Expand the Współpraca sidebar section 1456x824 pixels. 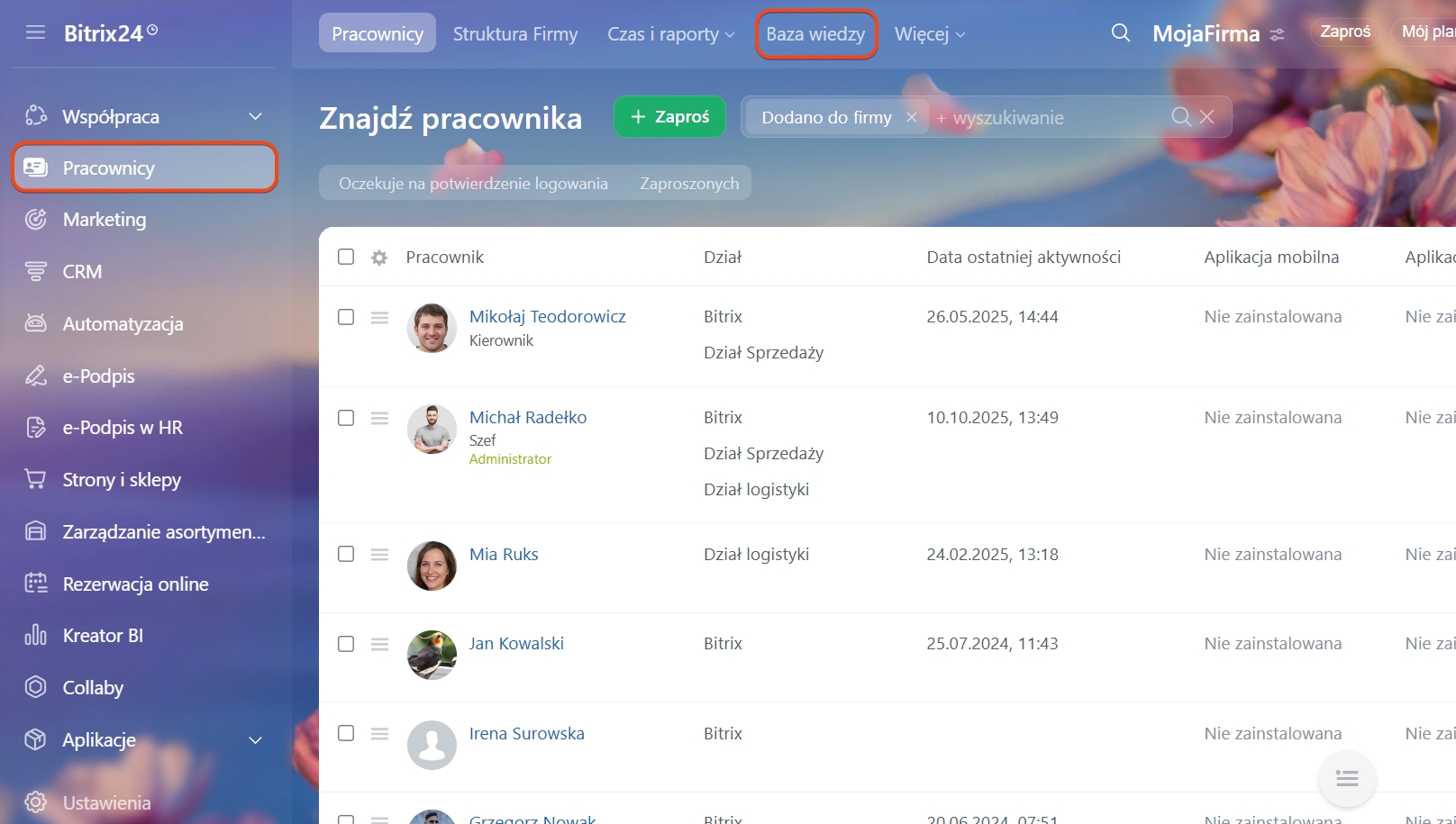coord(255,117)
